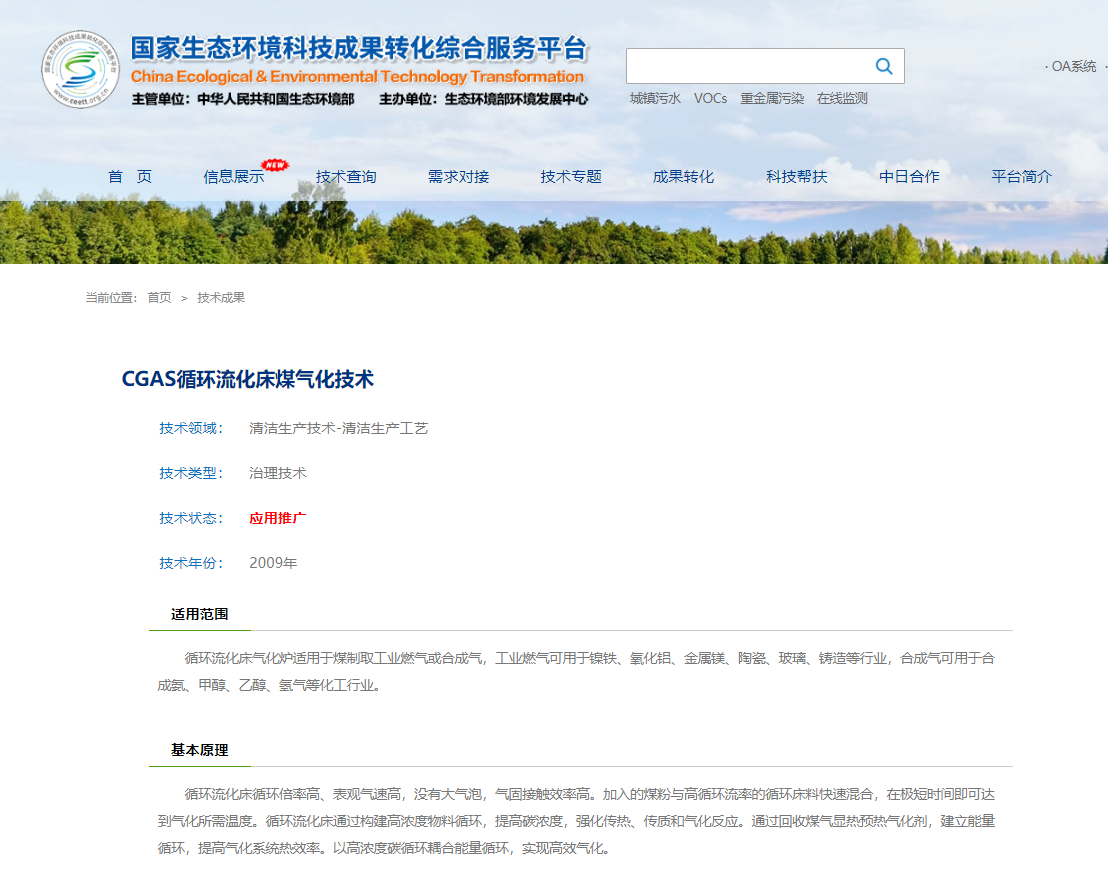This screenshot has height=886, width=1108.
Task: Open 技术专题 navigation item
Action: (571, 177)
